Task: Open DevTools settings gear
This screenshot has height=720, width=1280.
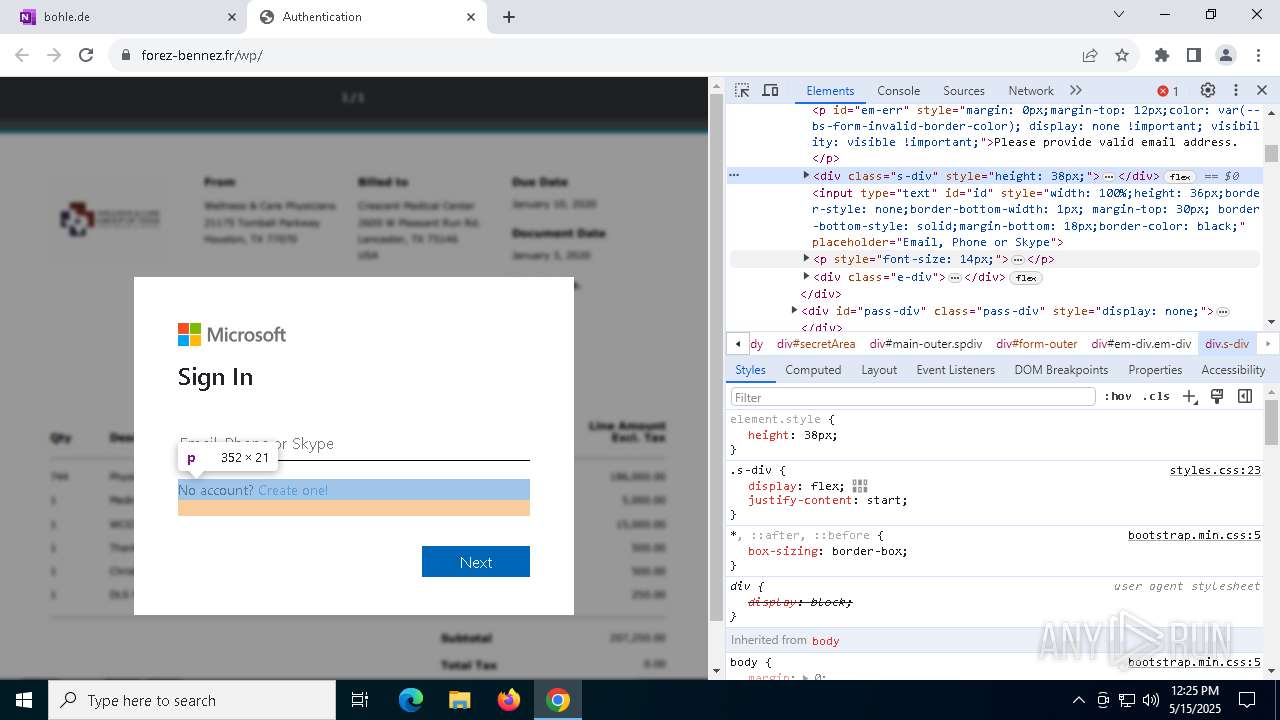Action: click(1208, 90)
